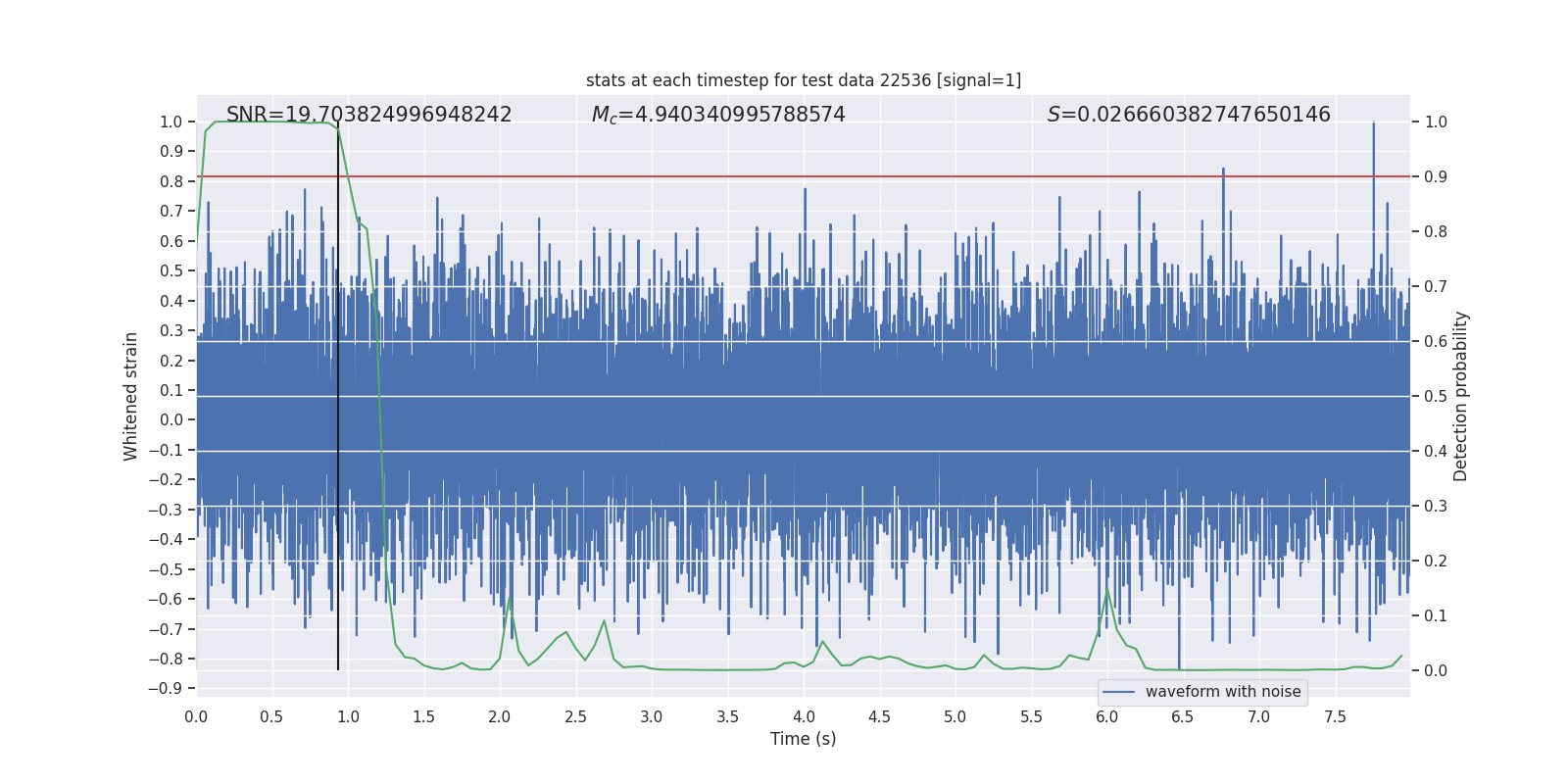The width and height of the screenshot is (1568, 784).
Task: Click the left axis tick label 0.2
Action: (x=171, y=361)
